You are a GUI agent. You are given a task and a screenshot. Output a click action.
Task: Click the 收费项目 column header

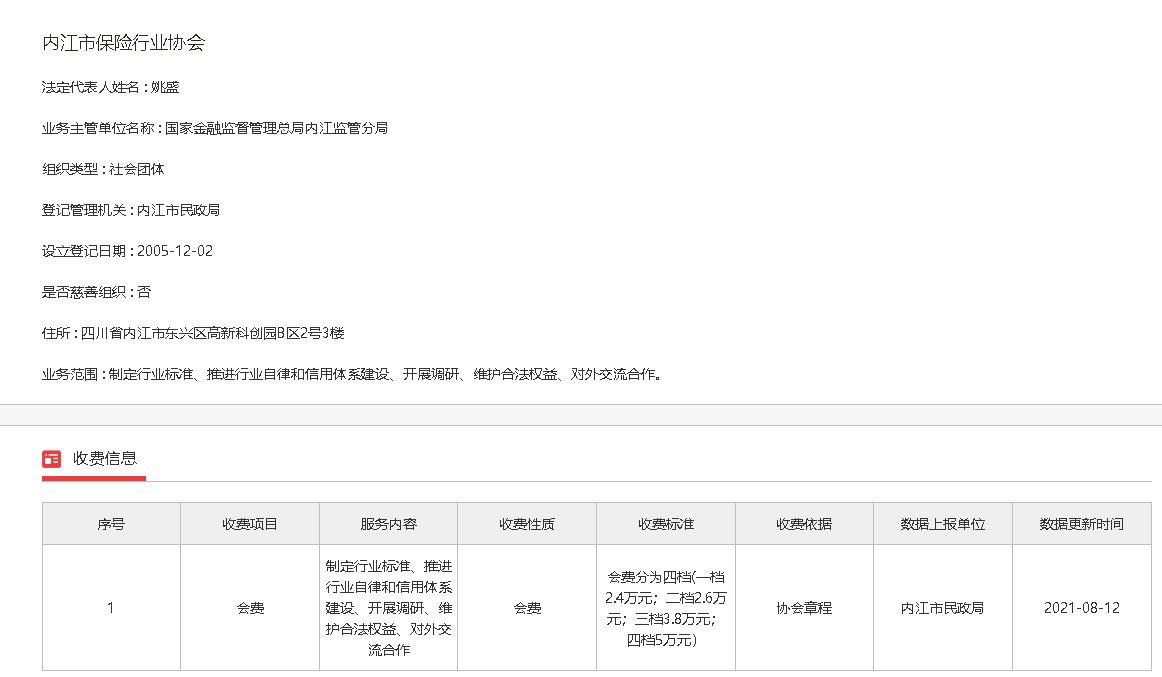click(250, 524)
